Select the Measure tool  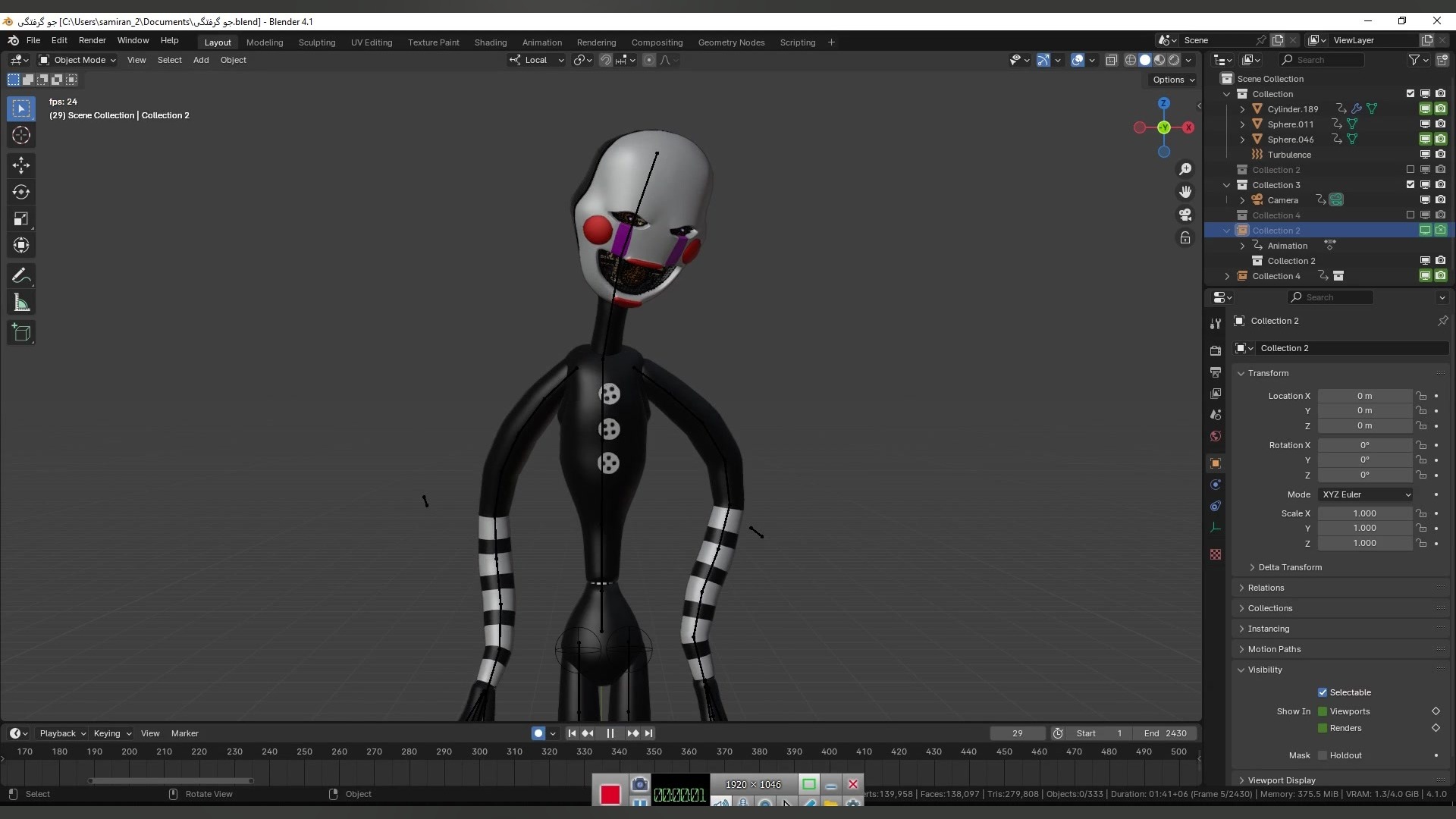pyautogui.click(x=21, y=303)
